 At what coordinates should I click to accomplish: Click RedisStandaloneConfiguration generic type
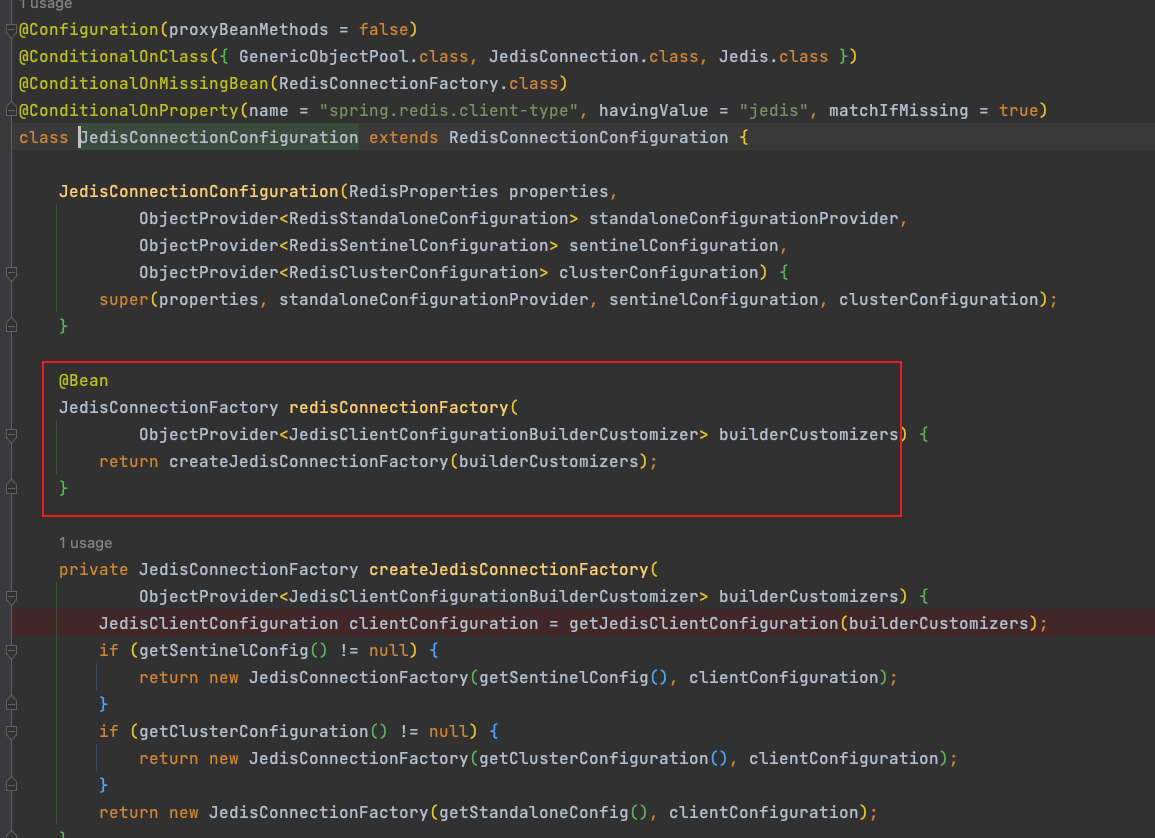(429, 219)
